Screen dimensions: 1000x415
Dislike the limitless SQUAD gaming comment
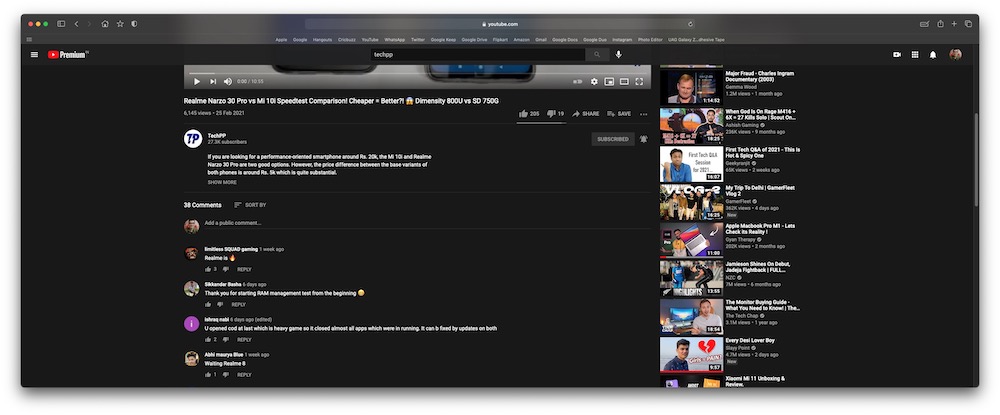click(x=225, y=270)
